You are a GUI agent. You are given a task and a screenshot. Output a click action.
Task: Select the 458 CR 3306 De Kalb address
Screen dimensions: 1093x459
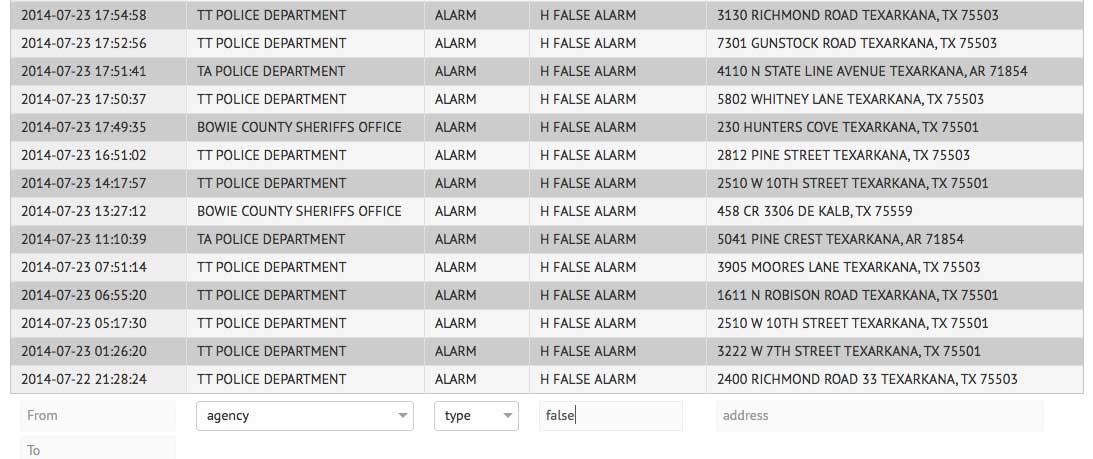click(814, 212)
